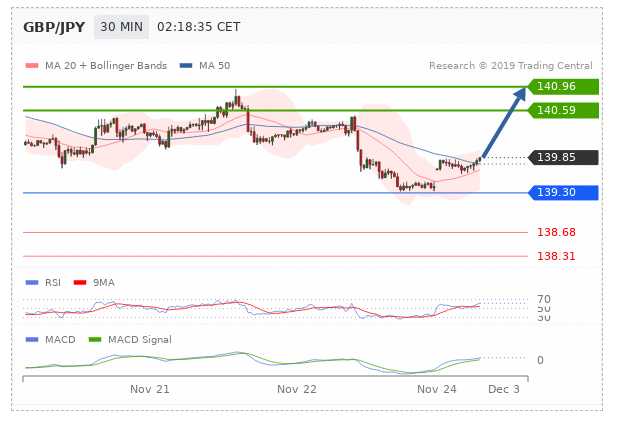Viewport: 617px width, 421px height.
Task: Select the 139.30 pivot price tag
Action: 563,192
